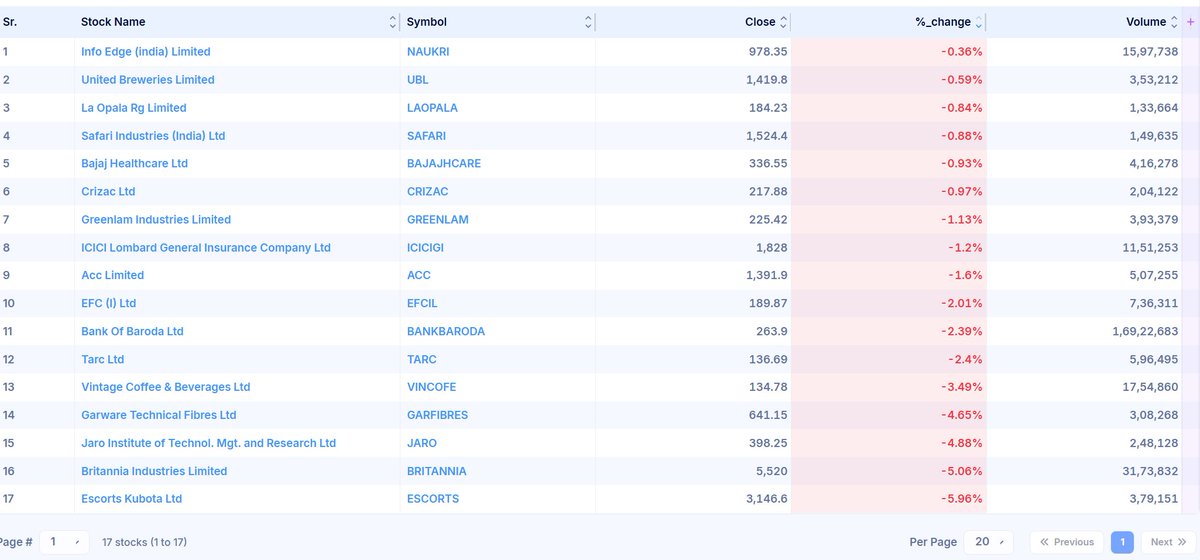Select close price 3,146.6 cell

point(693,499)
